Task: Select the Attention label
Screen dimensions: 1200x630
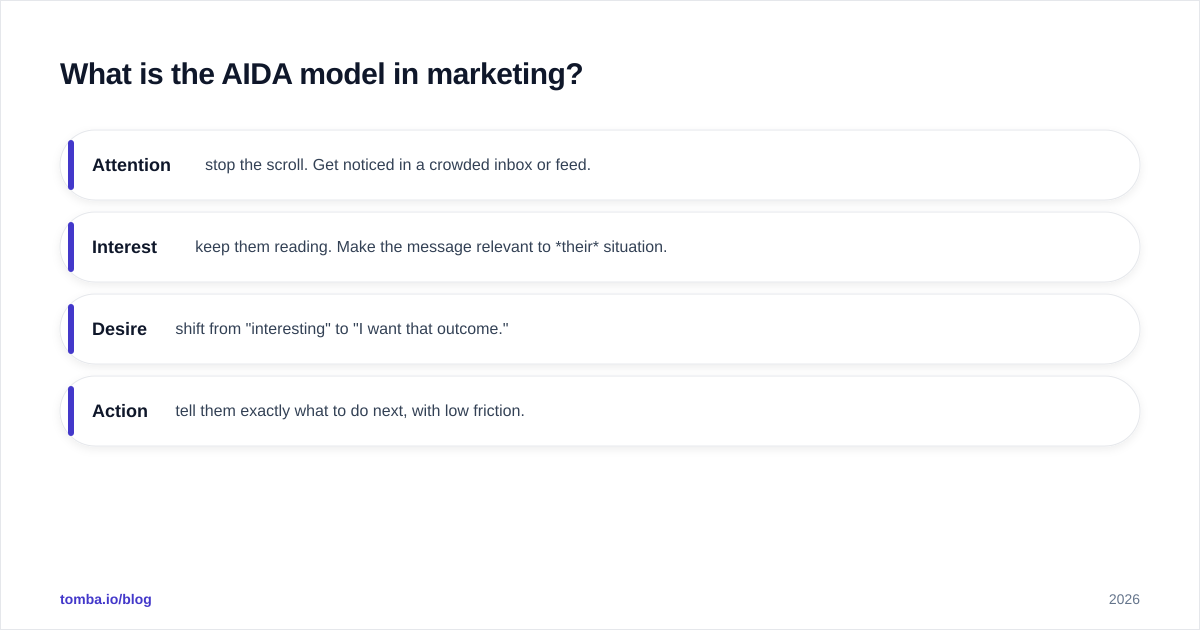Action: [131, 165]
